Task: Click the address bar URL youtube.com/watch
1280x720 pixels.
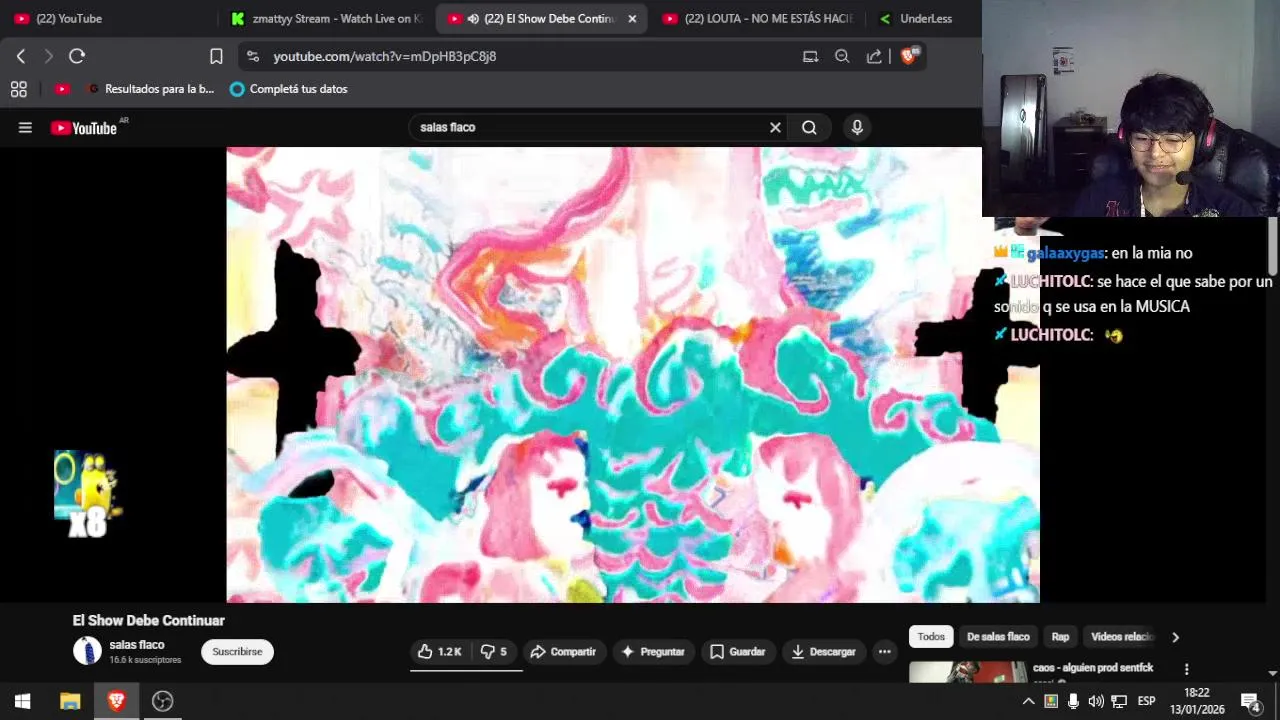Action: point(385,56)
